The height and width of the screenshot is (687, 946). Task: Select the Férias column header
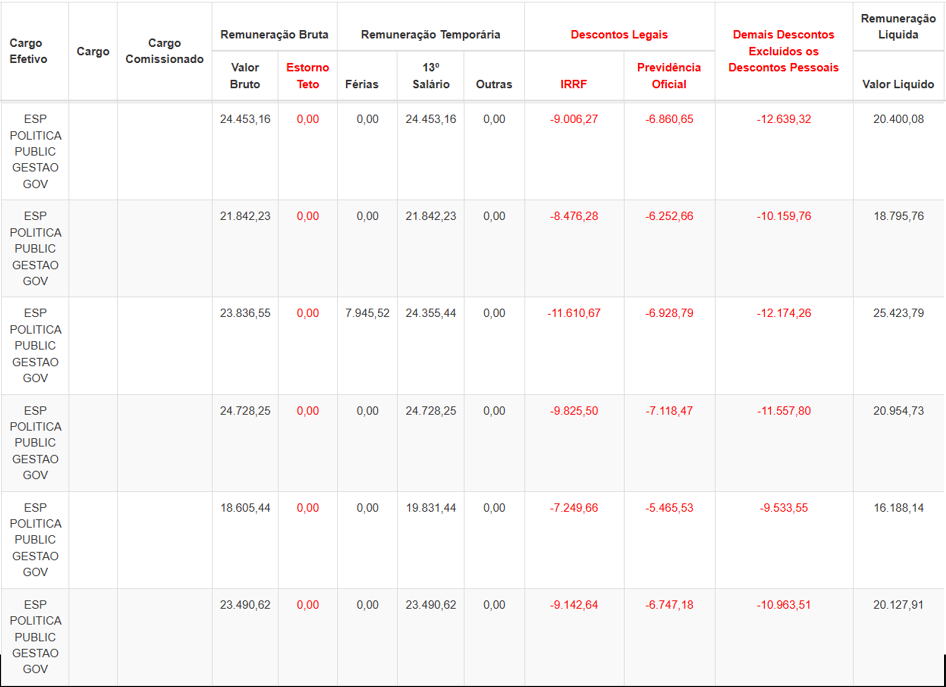tap(362, 84)
